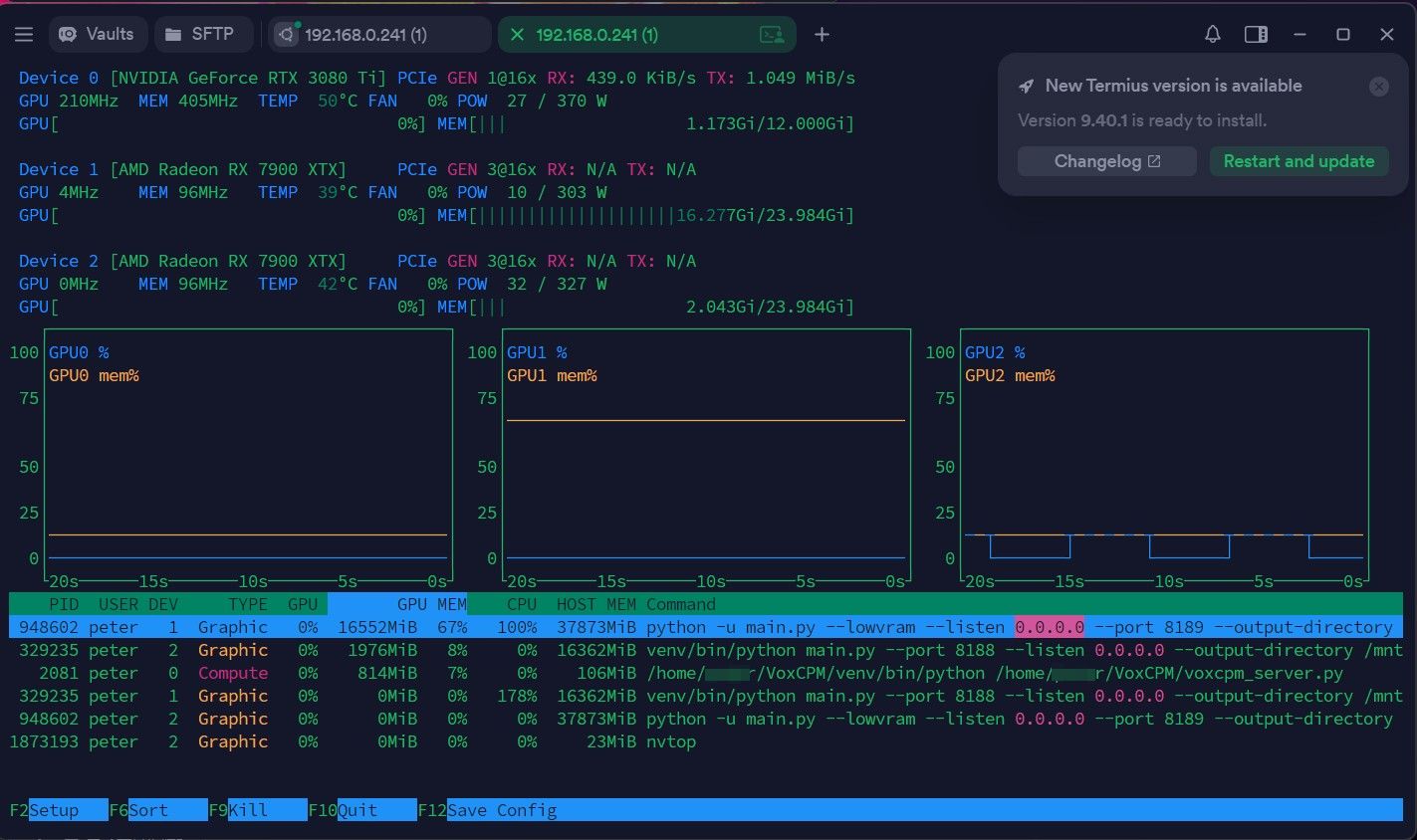Click F12 Save Config
Image resolution: width=1417 pixels, height=840 pixels.
point(487,810)
